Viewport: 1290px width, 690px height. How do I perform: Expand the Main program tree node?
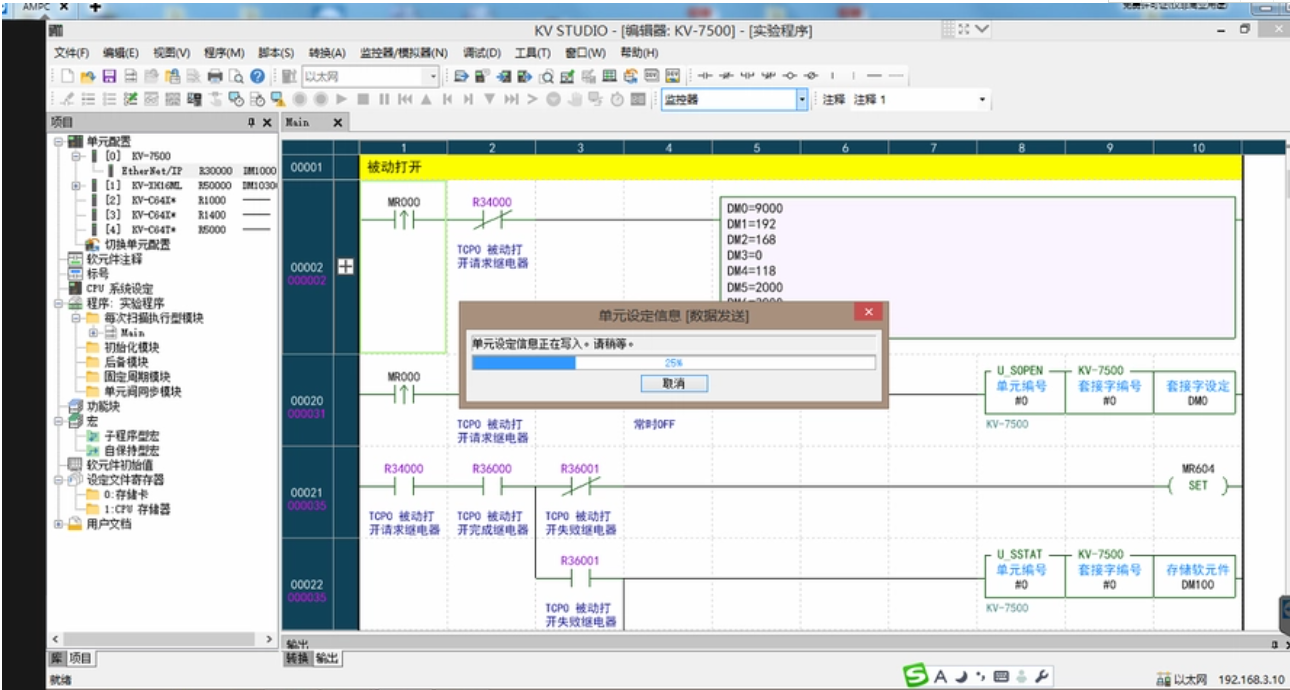[94, 332]
